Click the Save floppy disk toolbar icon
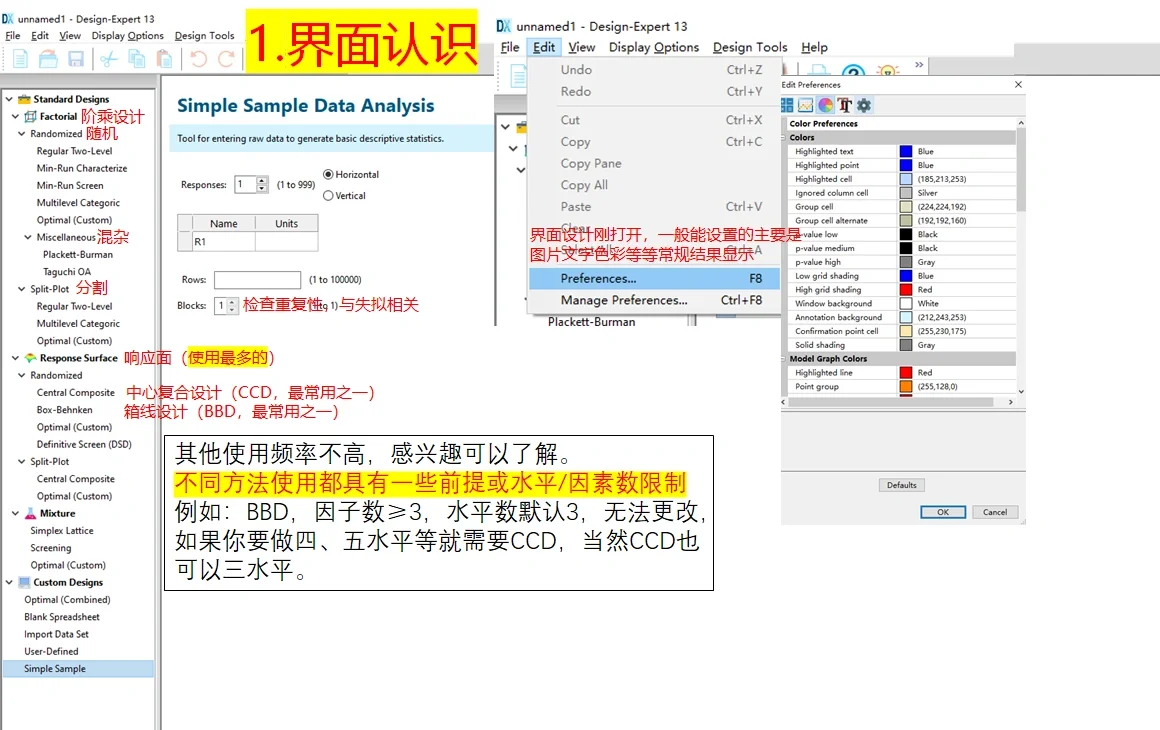This screenshot has width=1160, height=730. point(75,59)
